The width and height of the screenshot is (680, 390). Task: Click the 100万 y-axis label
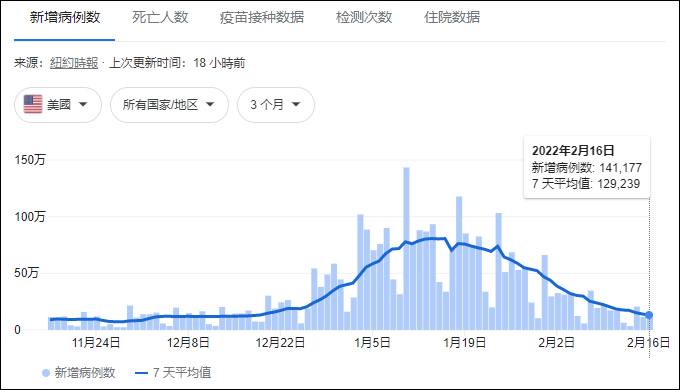30,216
